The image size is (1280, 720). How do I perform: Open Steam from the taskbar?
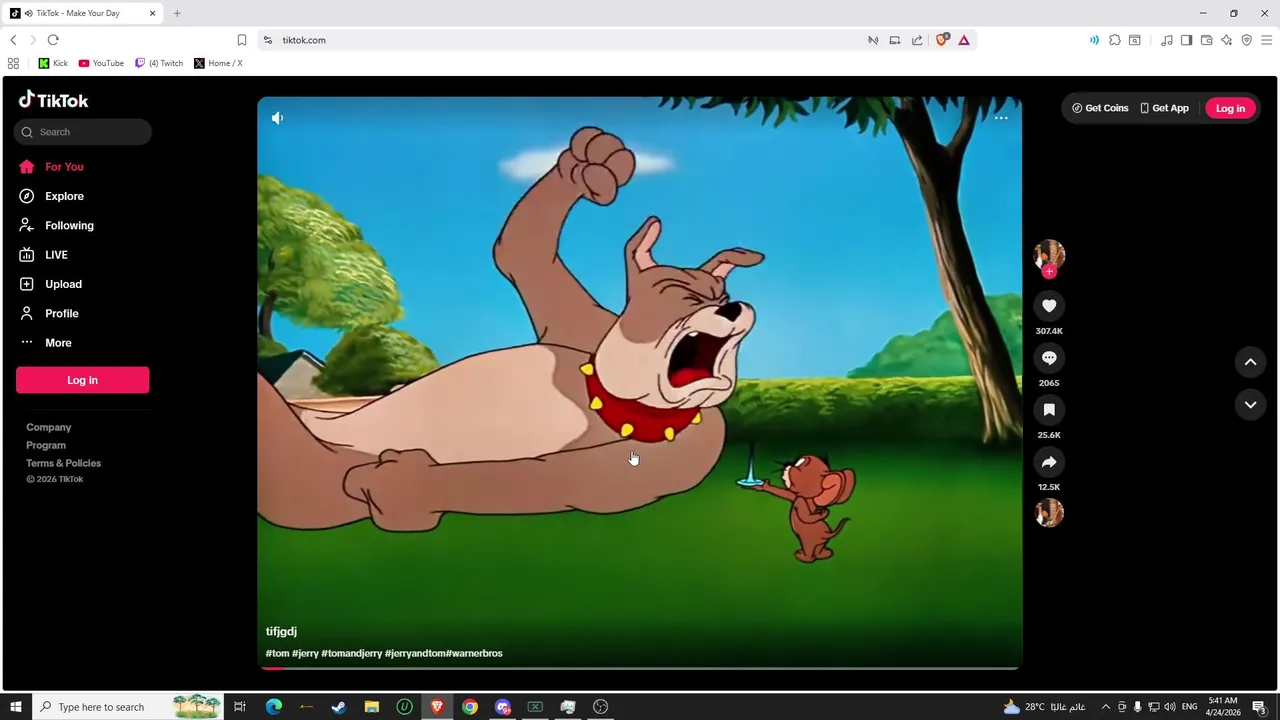click(339, 707)
